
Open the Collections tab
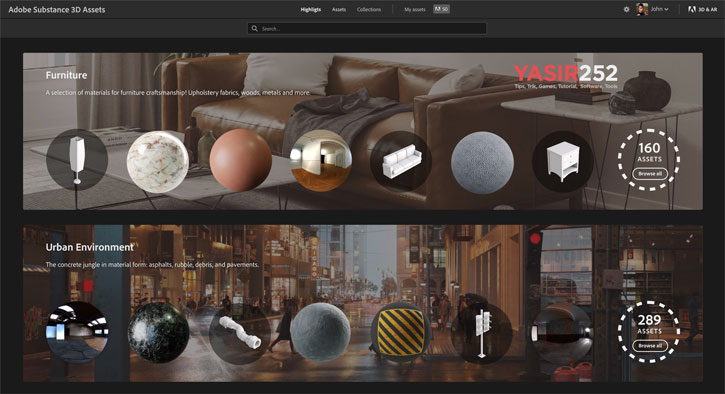click(x=369, y=9)
